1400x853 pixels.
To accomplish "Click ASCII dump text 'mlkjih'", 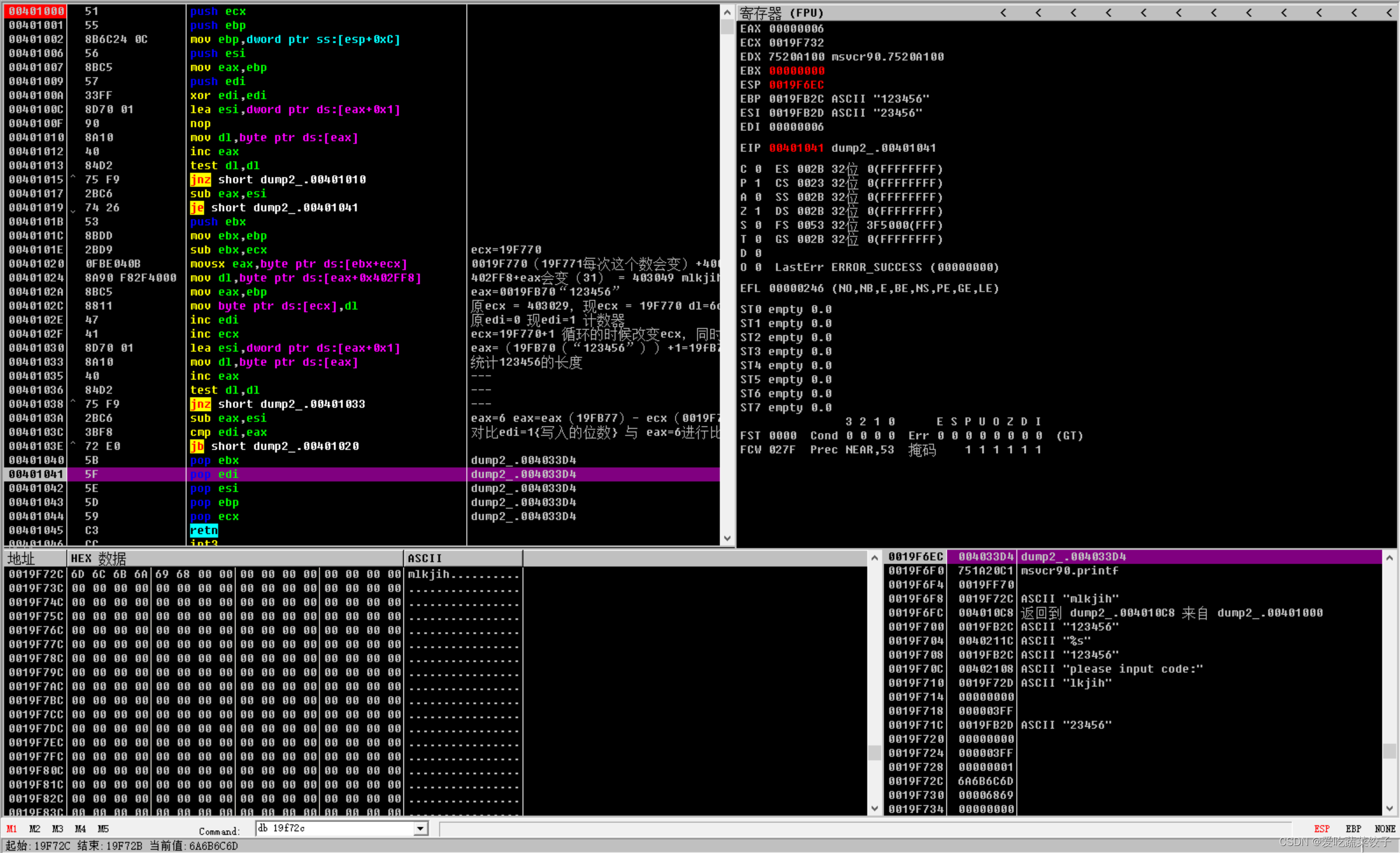I will tap(429, 574).
